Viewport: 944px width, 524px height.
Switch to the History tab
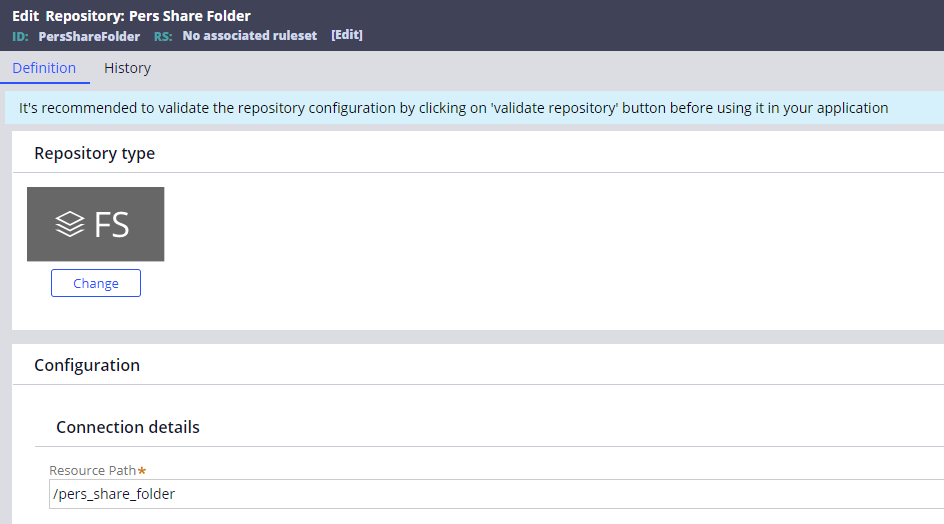pos(127,68)
